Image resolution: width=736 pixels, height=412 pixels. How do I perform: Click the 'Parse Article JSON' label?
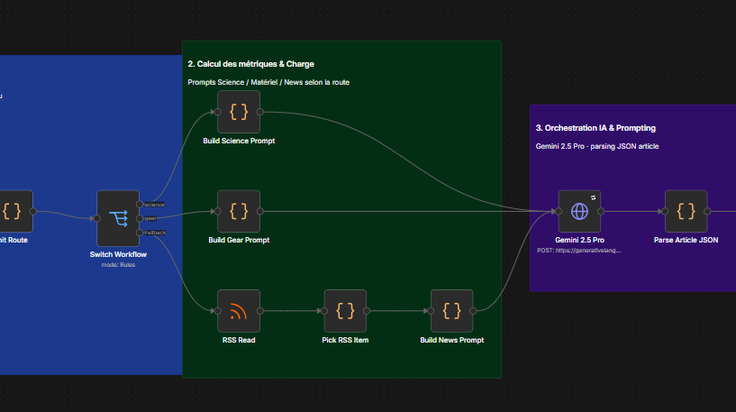(686, 240)
